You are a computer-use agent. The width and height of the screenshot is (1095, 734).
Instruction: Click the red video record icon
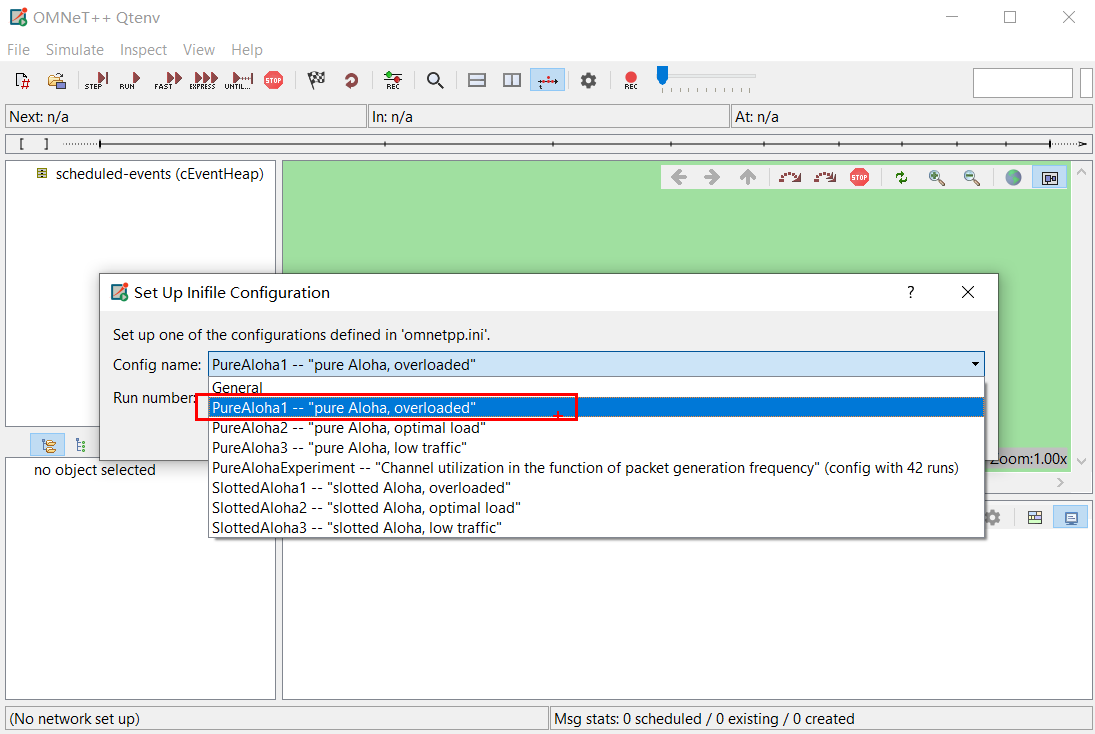pyautogui.click(x=631, y=80)
